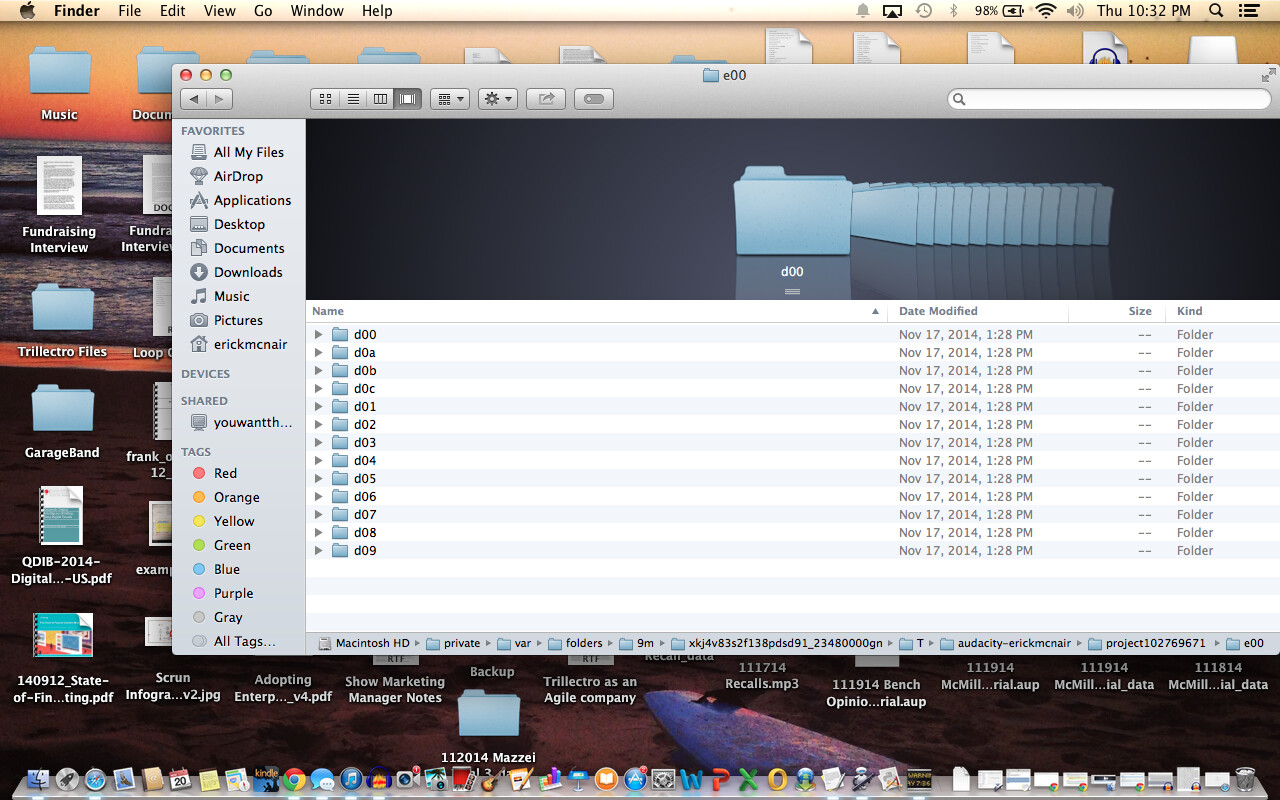Open Google Chrome from the Dock
The height and width of the screenshot is (800, 1280).
point(293,779)
